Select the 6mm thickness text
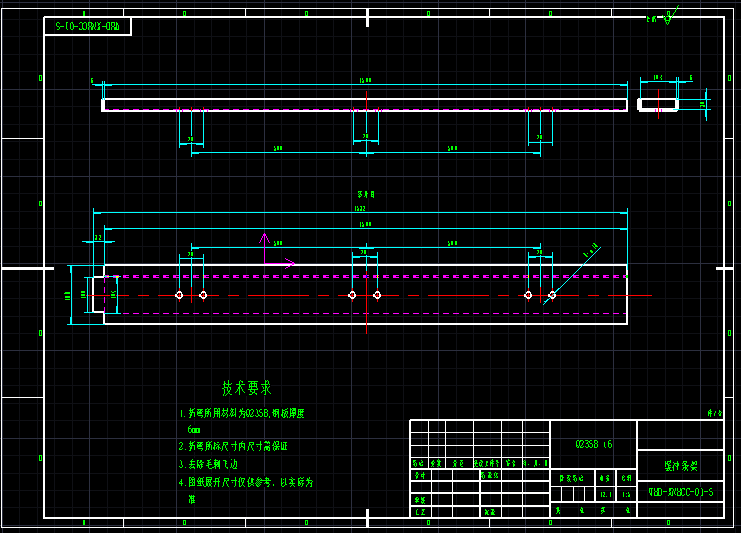Image resolution: width=741 pixels, height=533 pixels. pos(194,430)
